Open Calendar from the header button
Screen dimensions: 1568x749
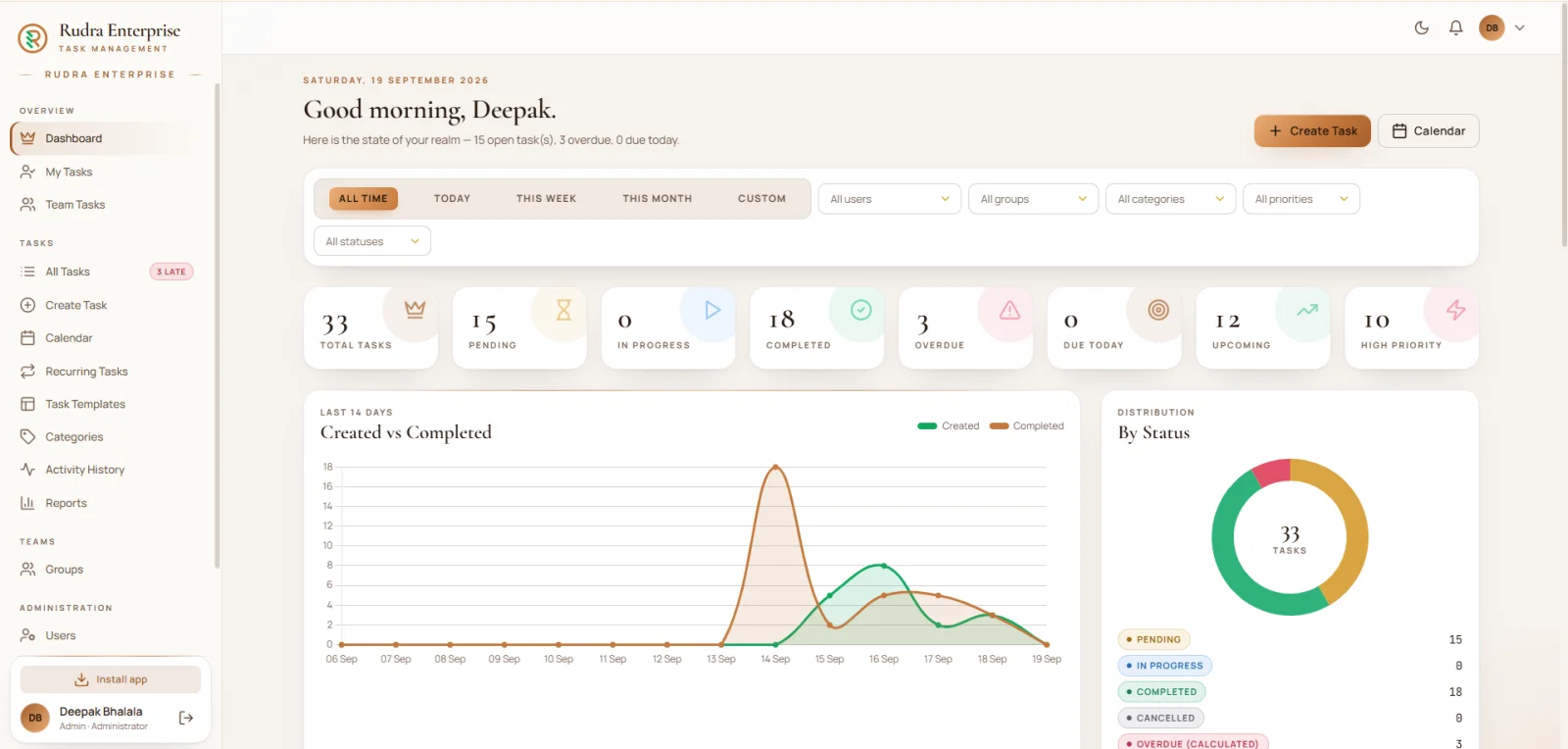pos(1428,130)
